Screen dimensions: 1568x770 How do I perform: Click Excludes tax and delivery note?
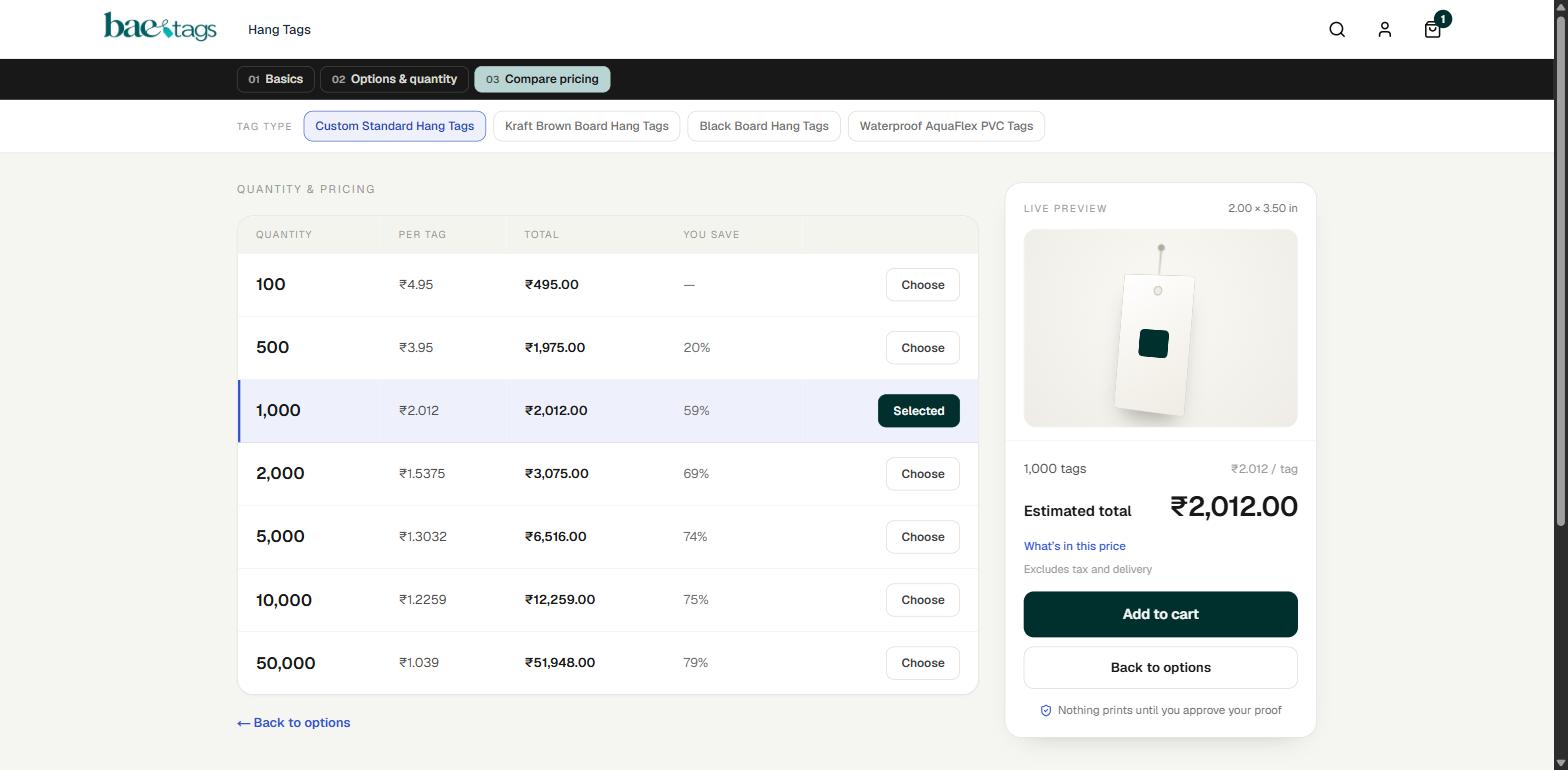click(1088, 569)
